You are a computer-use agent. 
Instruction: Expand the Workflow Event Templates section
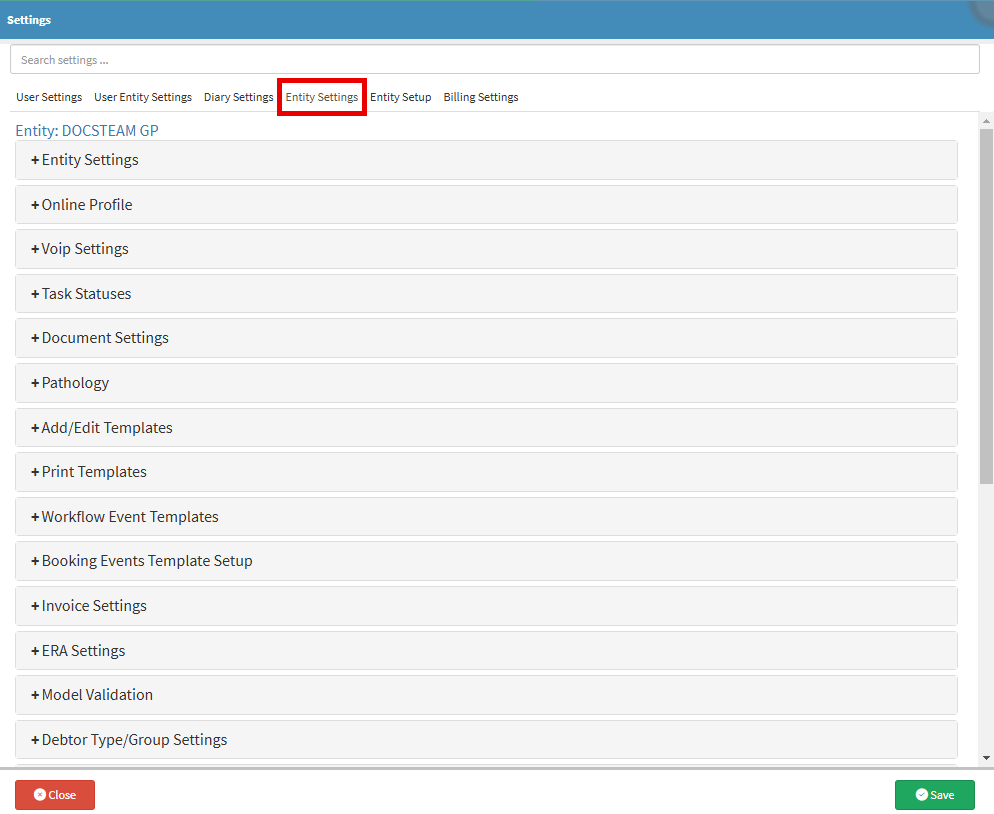click(x=486, y=517)
